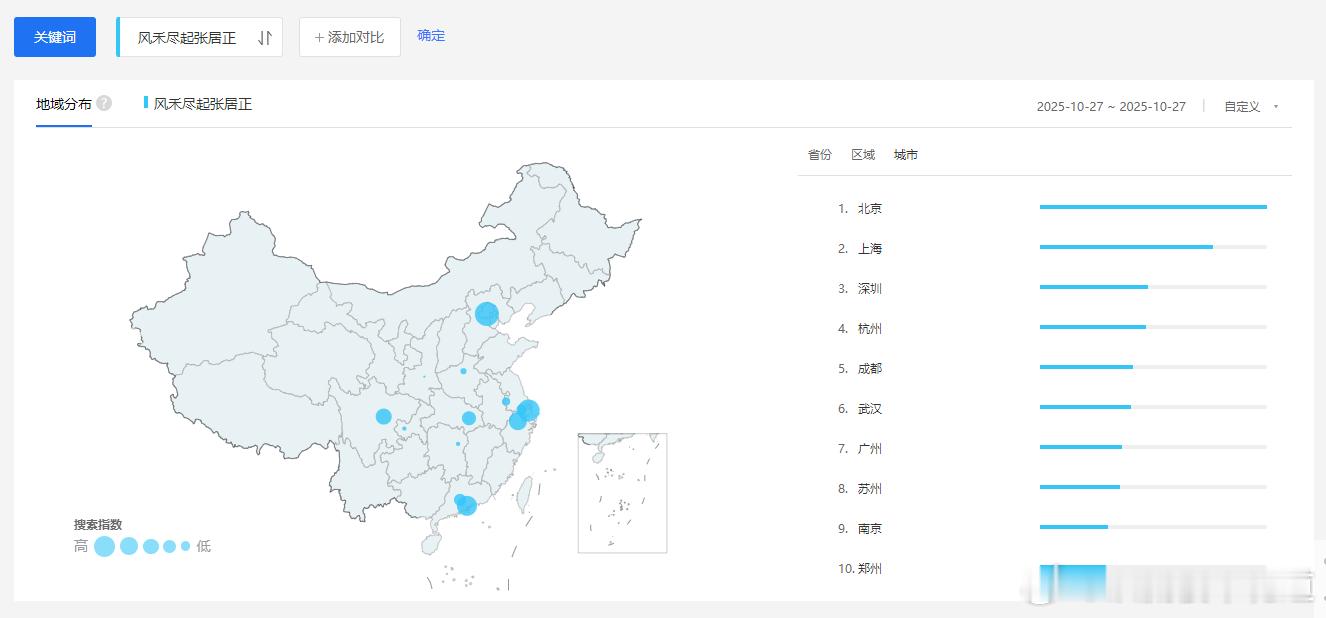
Task: Click the 搜索指数 legend title
Action: coord(98,524)
